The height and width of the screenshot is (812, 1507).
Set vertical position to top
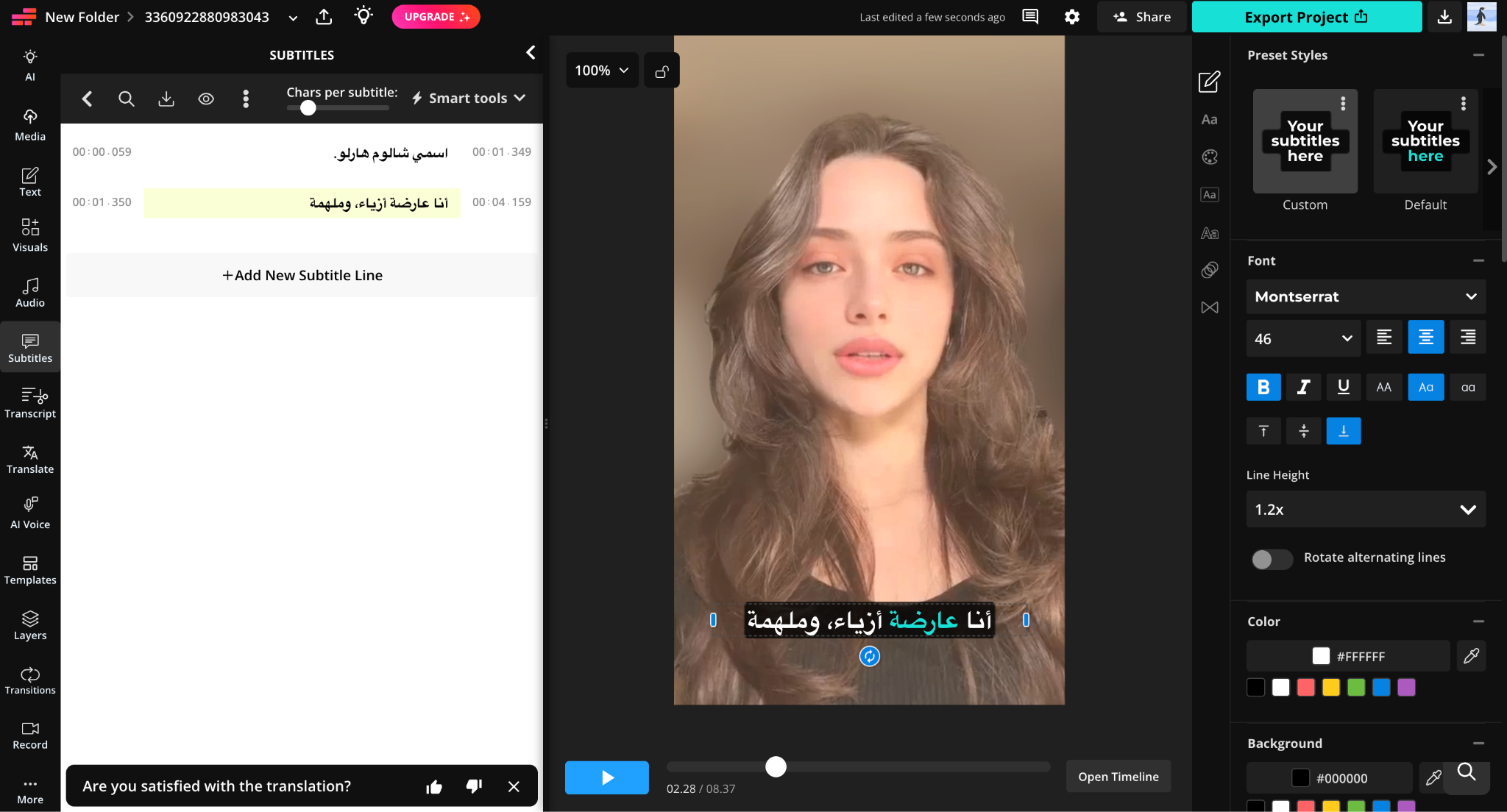coord(1263,431)
